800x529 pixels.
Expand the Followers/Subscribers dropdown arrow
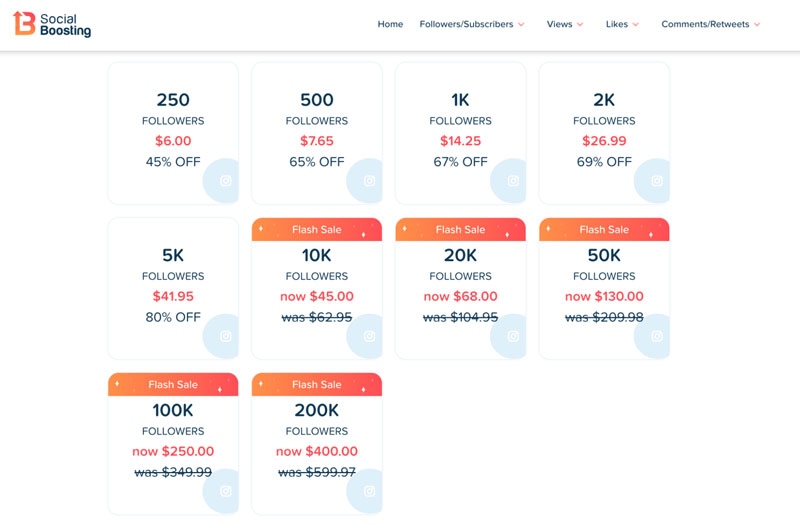521,25
